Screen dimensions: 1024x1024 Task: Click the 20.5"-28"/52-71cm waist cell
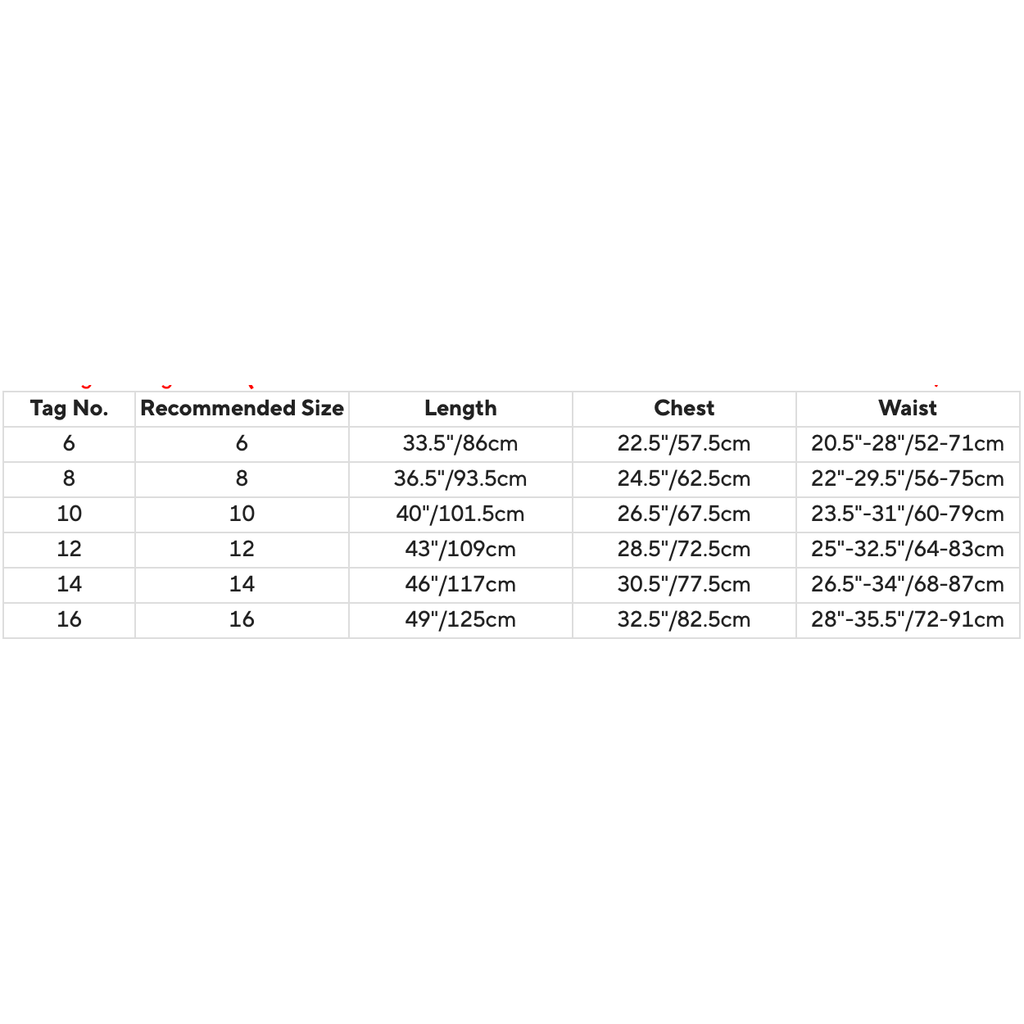pos(907,443)
